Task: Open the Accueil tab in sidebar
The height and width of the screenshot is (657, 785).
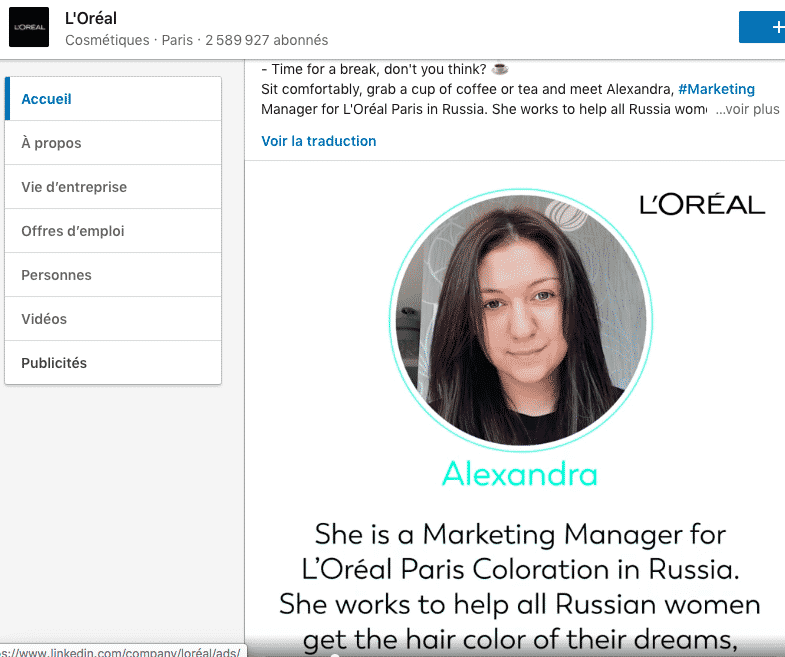Action: 113,99
